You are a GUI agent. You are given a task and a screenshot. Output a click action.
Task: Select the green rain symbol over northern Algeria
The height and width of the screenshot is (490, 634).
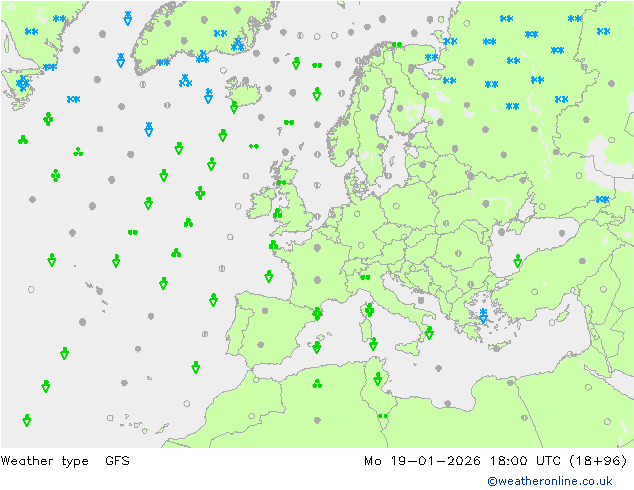tap(317, 384)
